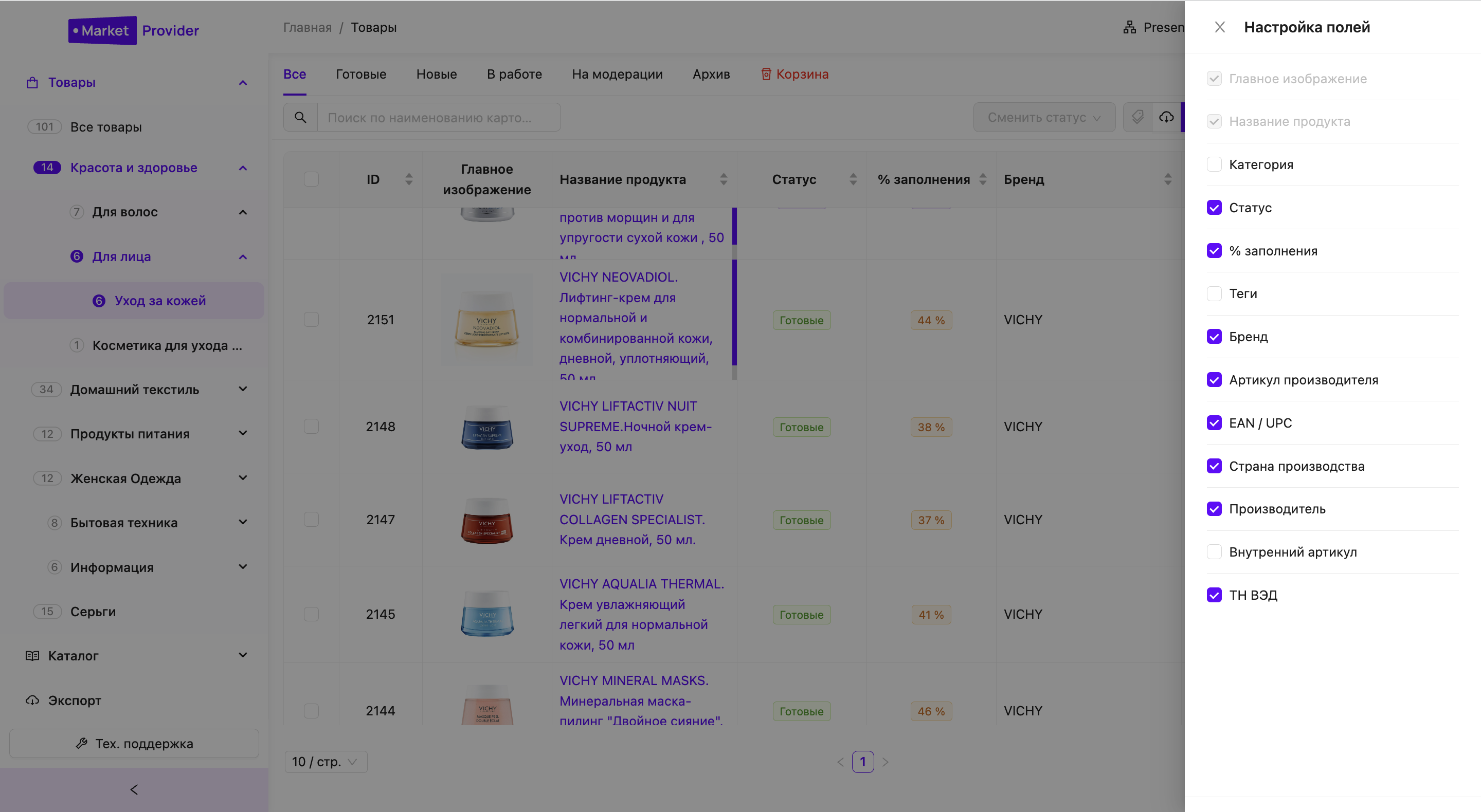Collapse the sidebar with the arrow
This screenshot has width=1481, height=812.
(134, 789)
